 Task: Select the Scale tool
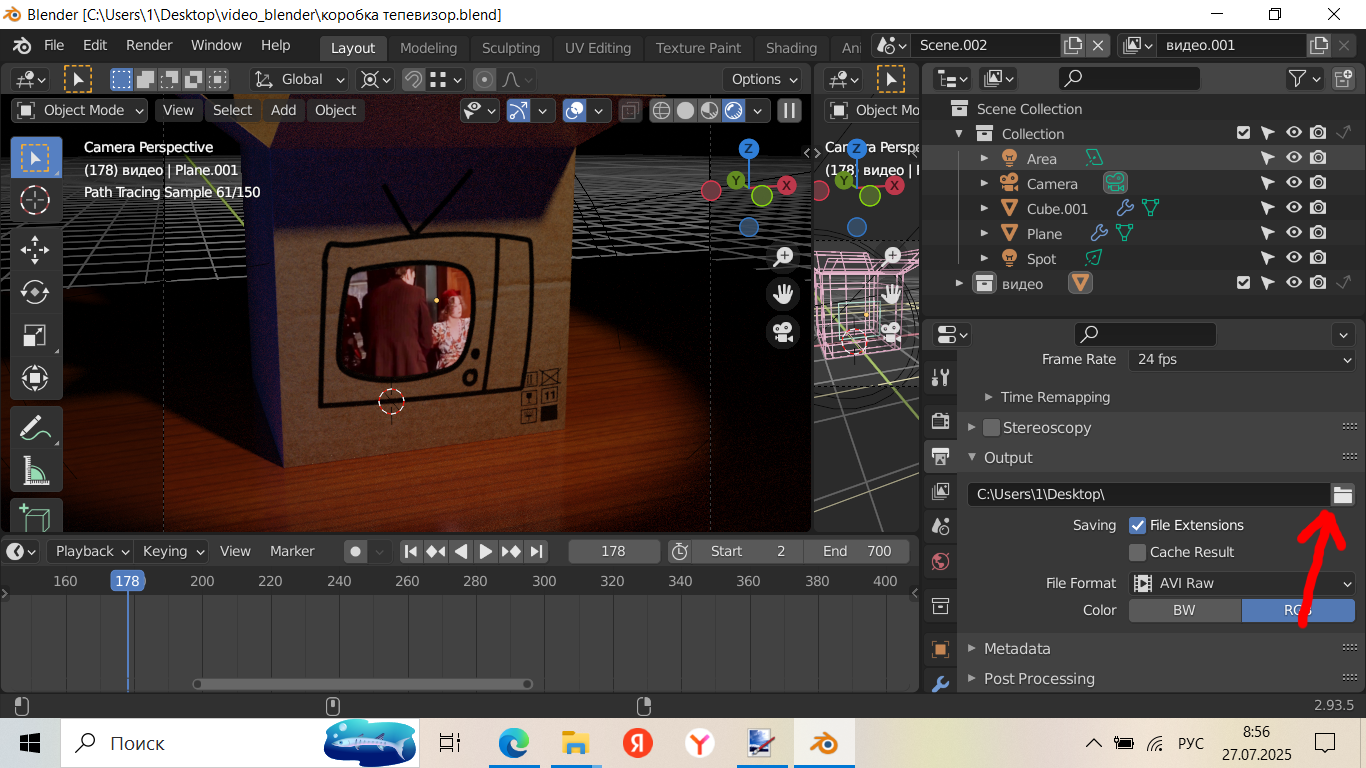35,336
